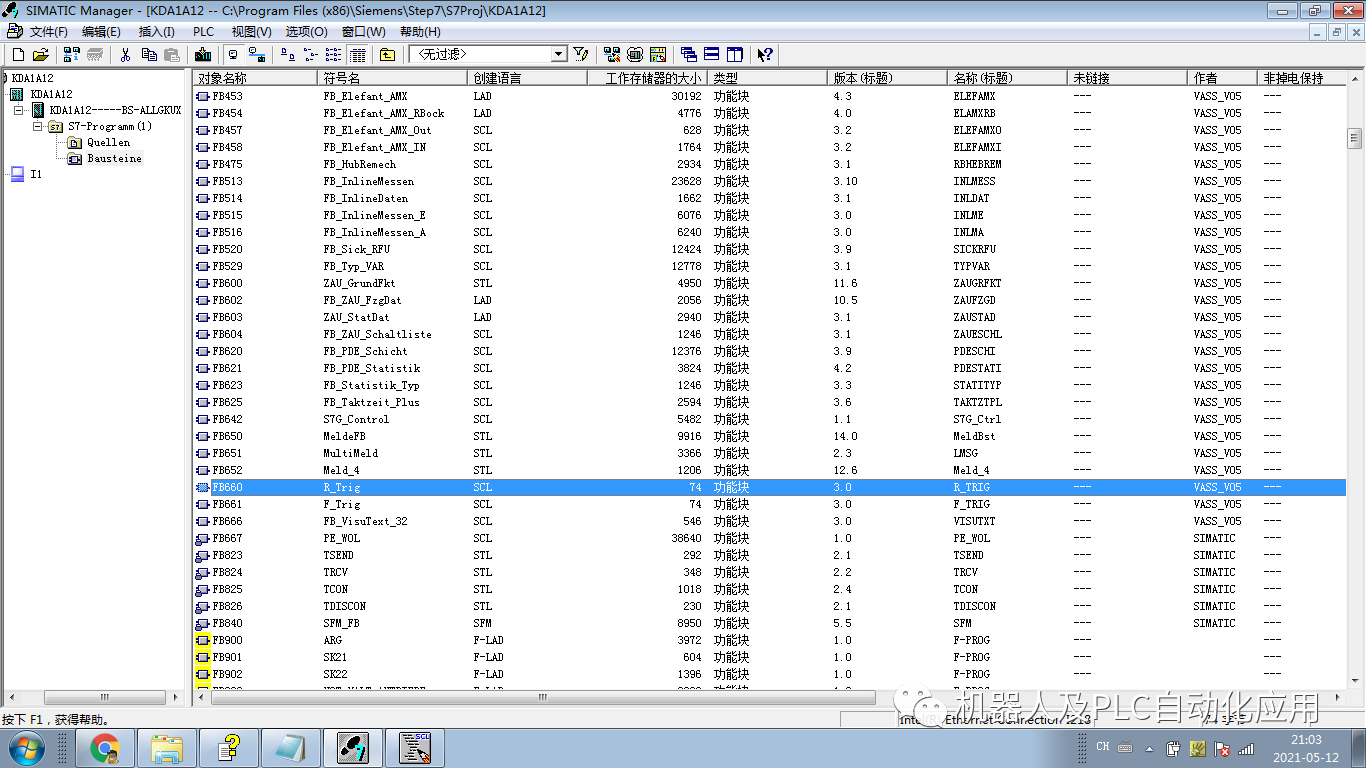This screenshot has height=768, width=1366.
Task: Click the Accessible Nodes toolbar icon
Action: 71,54
